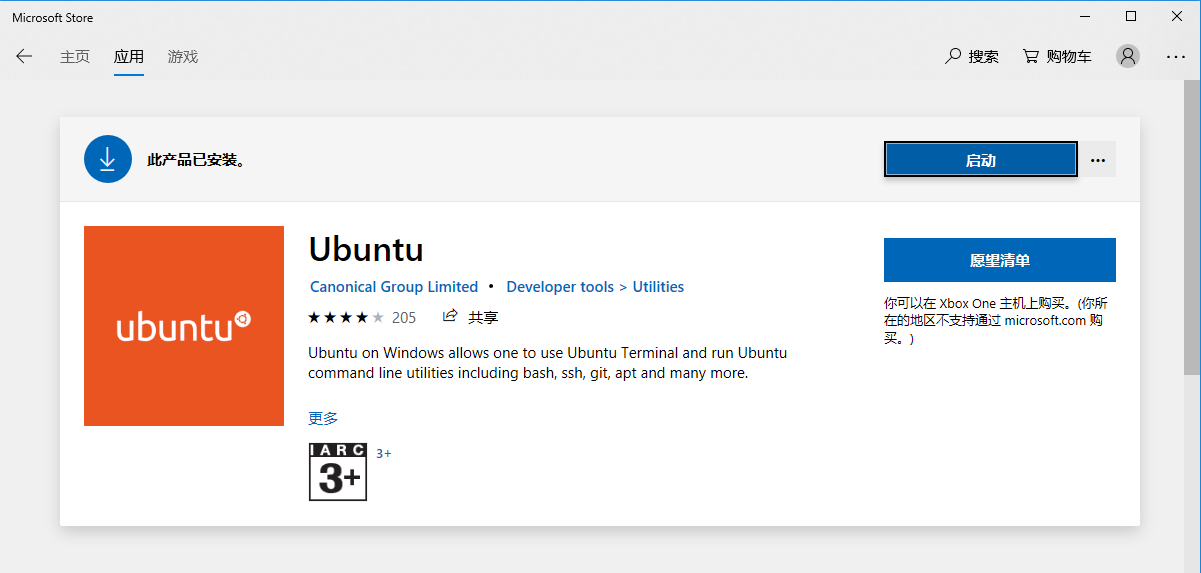
Task: Expand the description with 更多
Action: click(323, 418)
